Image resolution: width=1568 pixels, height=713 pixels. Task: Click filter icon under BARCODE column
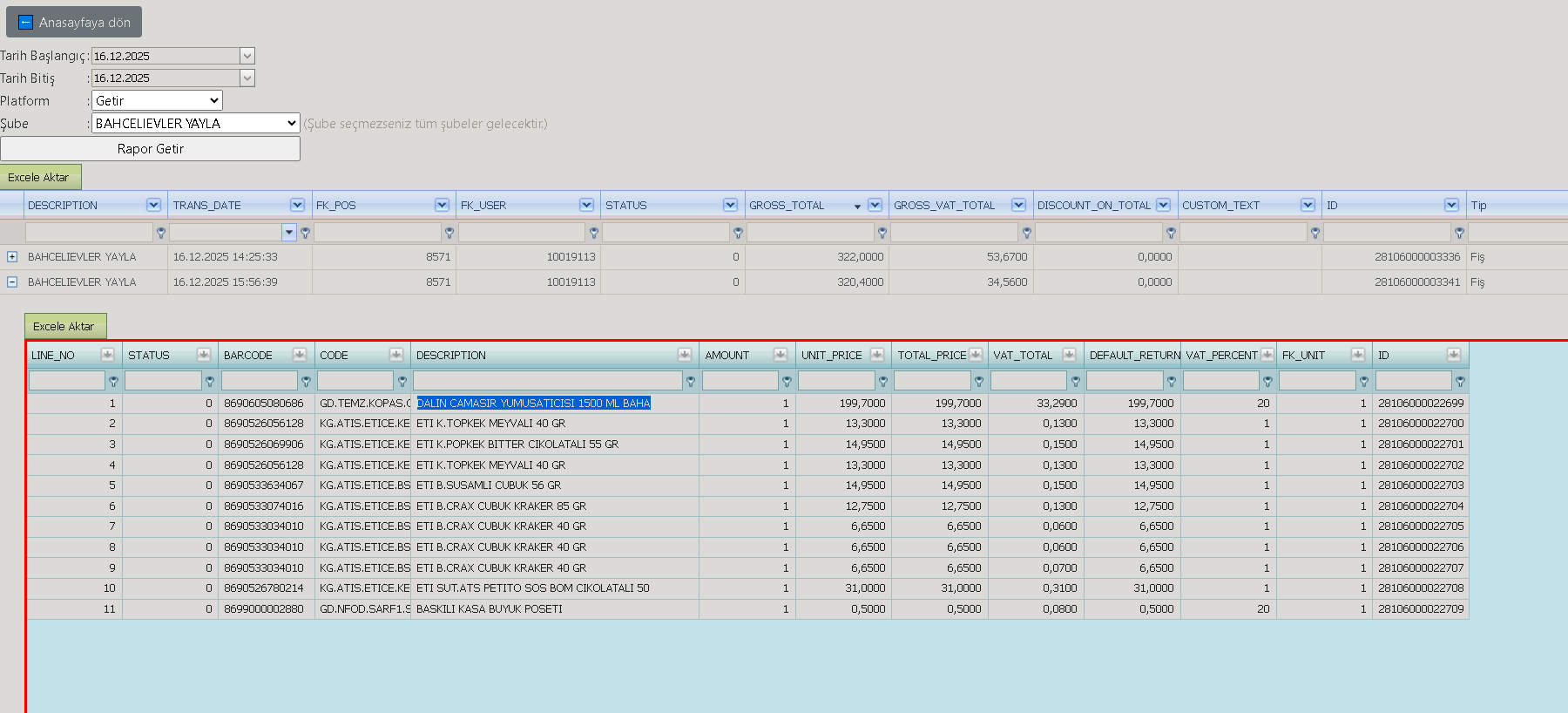coord(306,382)
